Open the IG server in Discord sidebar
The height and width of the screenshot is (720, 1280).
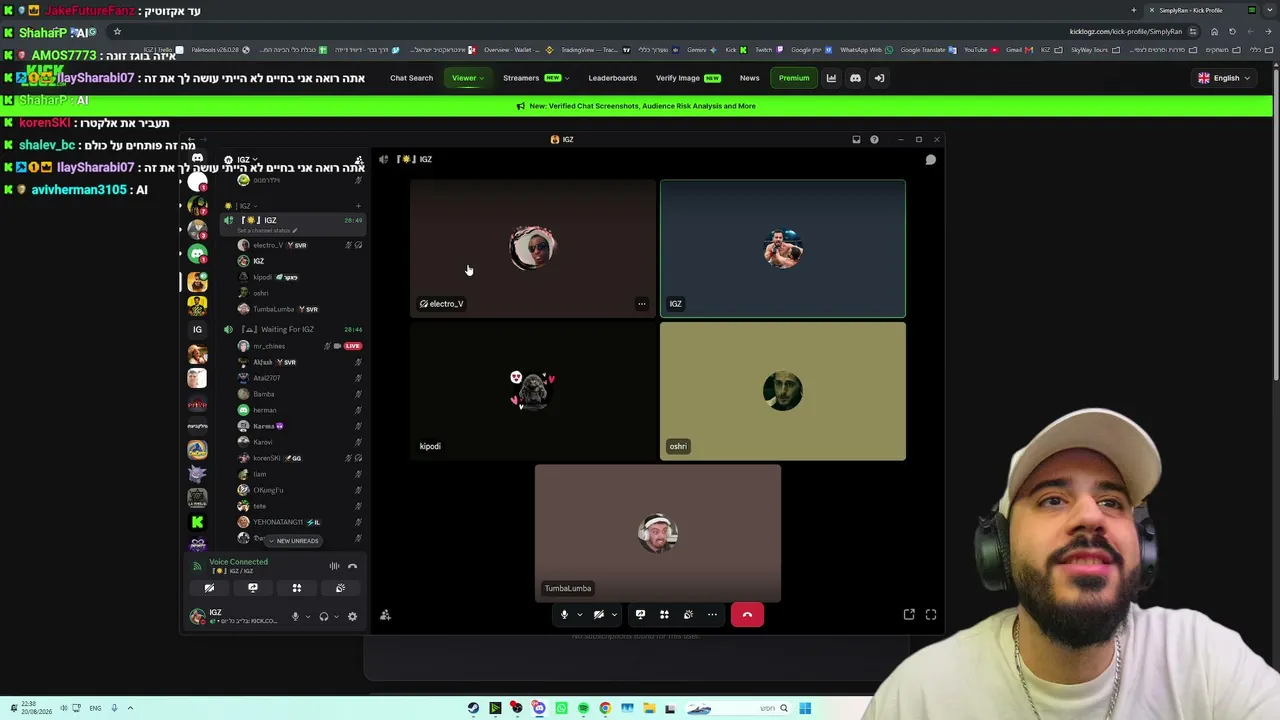(197, 329)
